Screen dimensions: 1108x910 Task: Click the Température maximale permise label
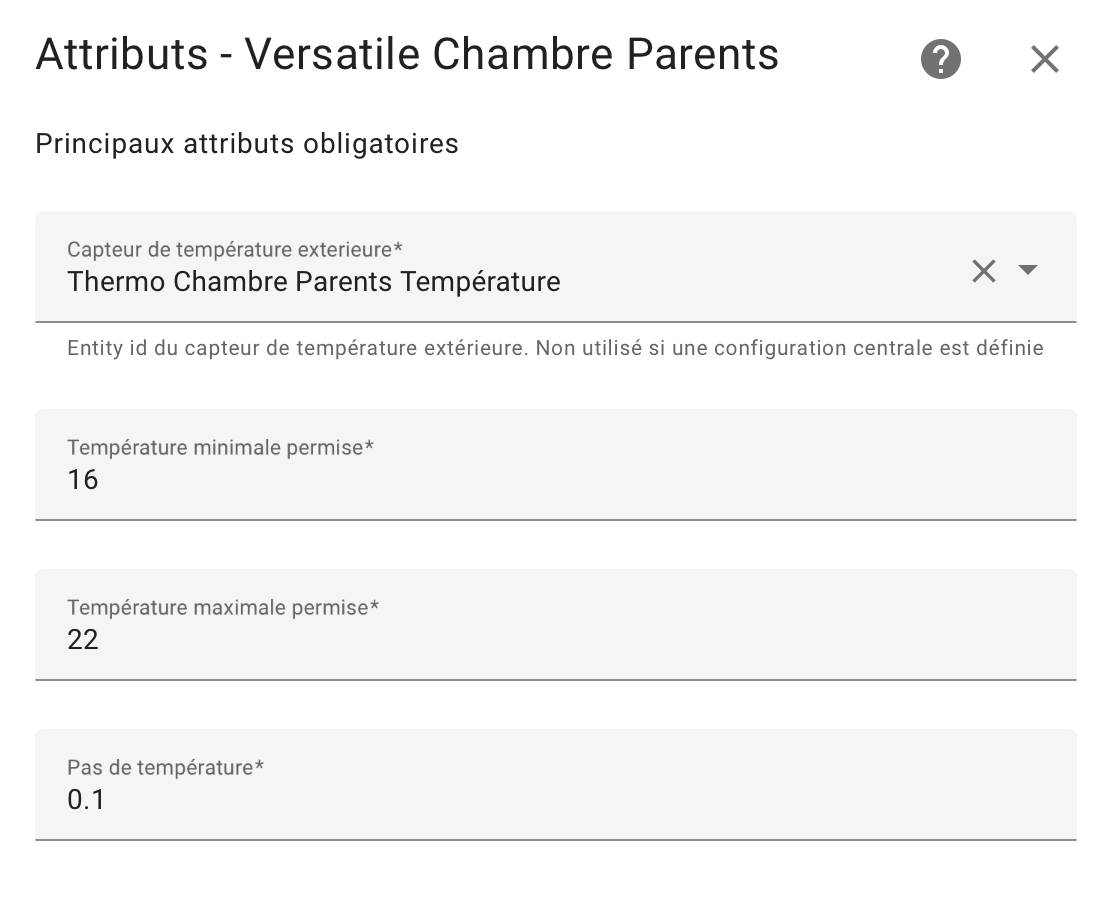pyautogui.click(x=223, y=608)
